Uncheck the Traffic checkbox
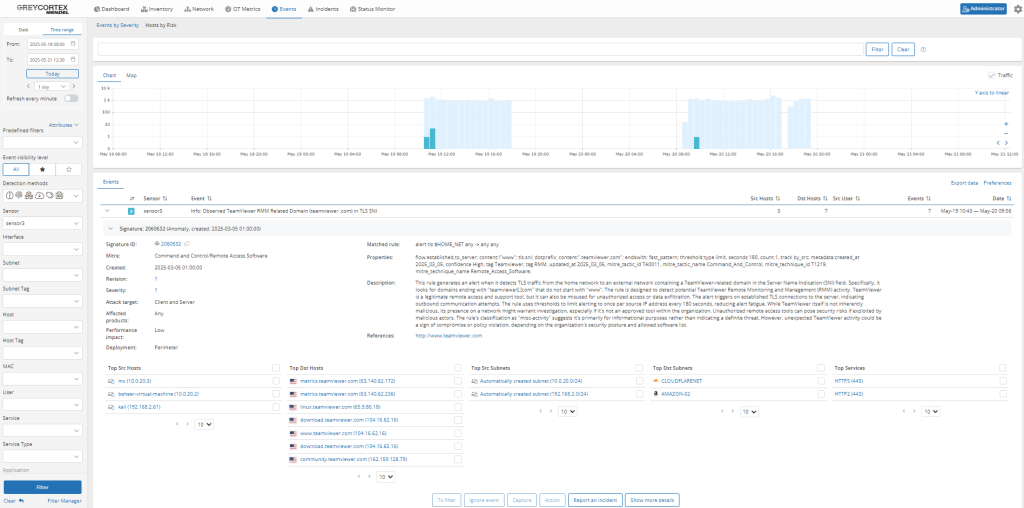The width and height of the screenshot is (1024, 508). pos(991,75)
